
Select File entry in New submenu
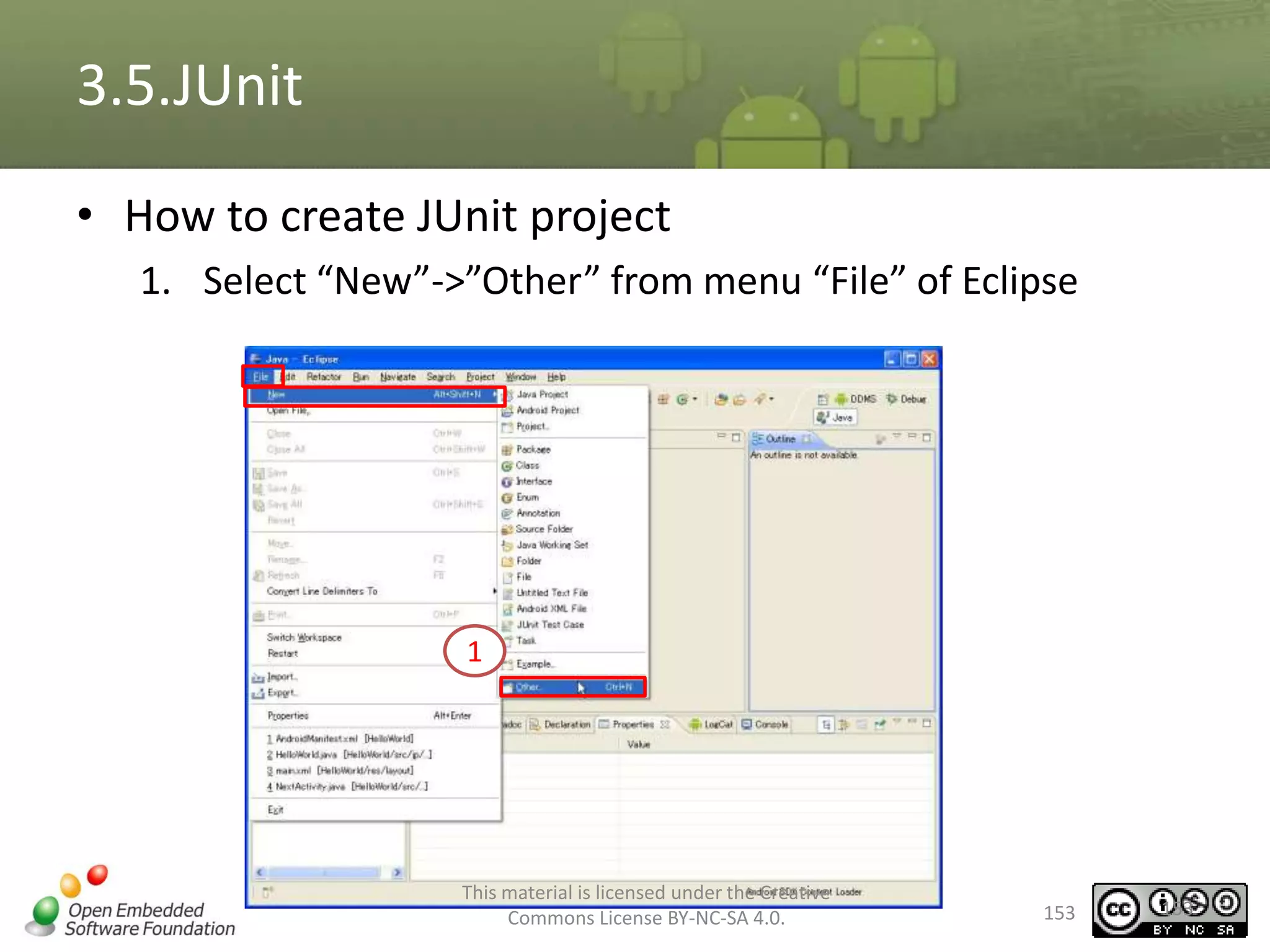[573, 576]
